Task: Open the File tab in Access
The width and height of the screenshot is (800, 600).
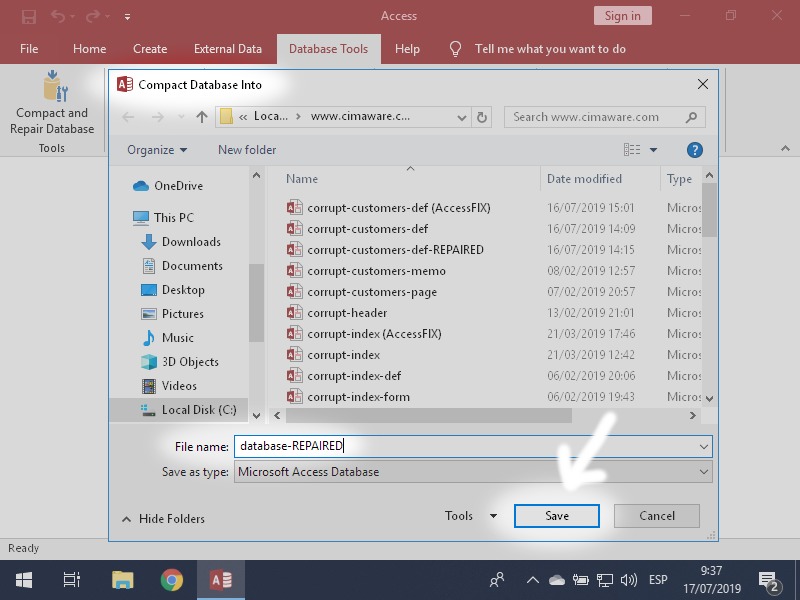Action: tap(29, 49)
